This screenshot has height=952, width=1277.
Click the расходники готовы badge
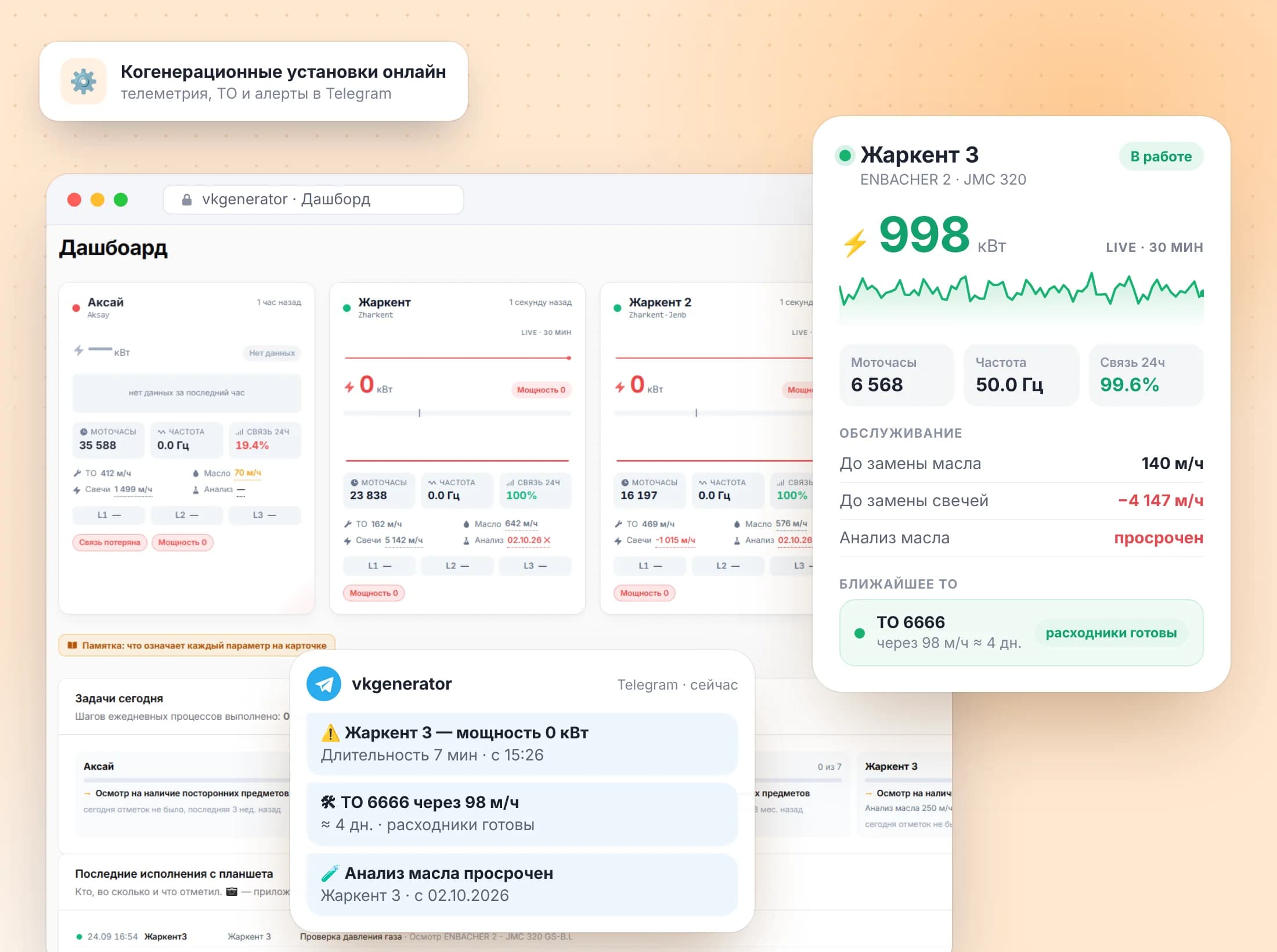[1111, 633]
